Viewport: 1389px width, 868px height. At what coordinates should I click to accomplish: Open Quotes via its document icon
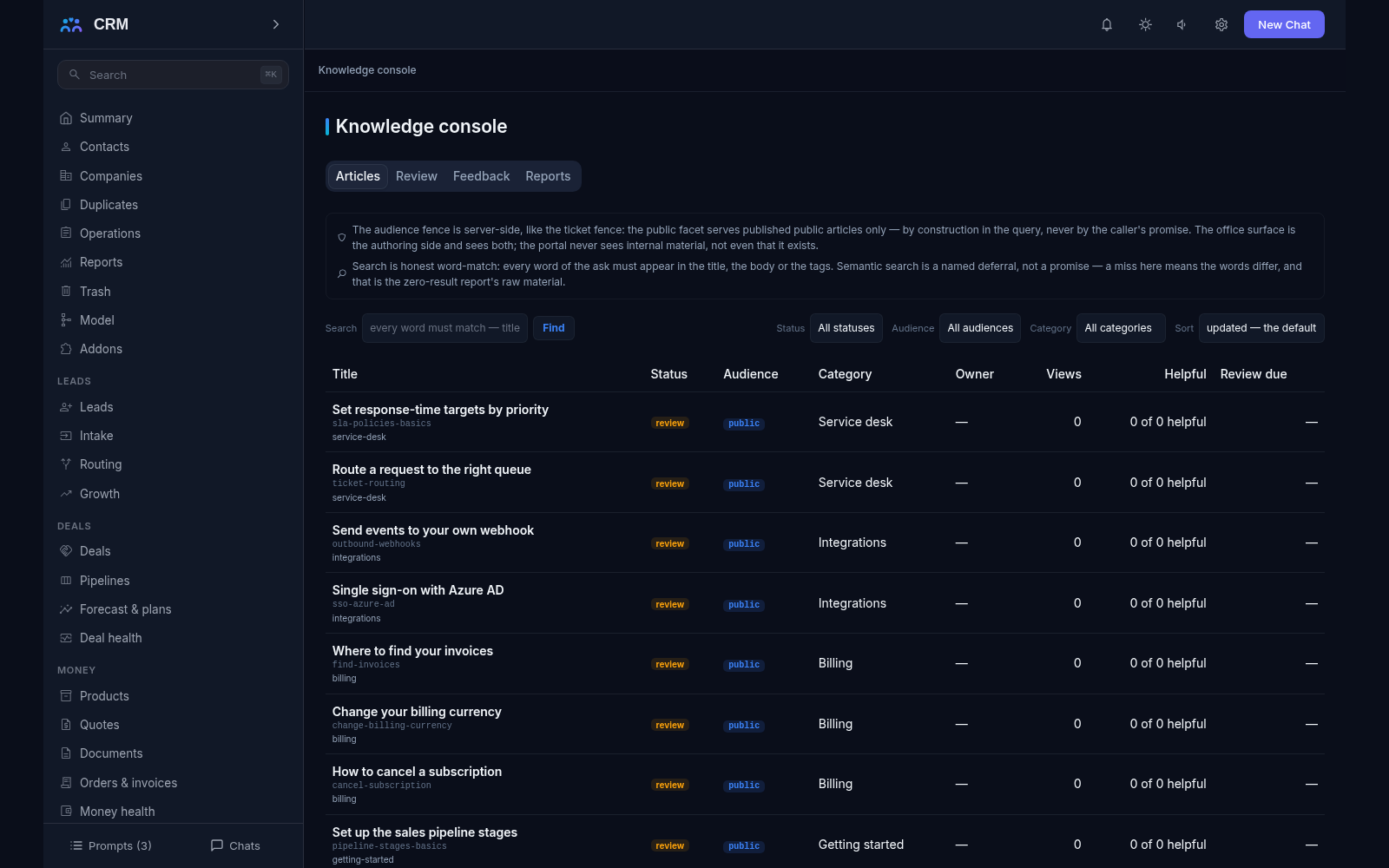pos(66,725)
